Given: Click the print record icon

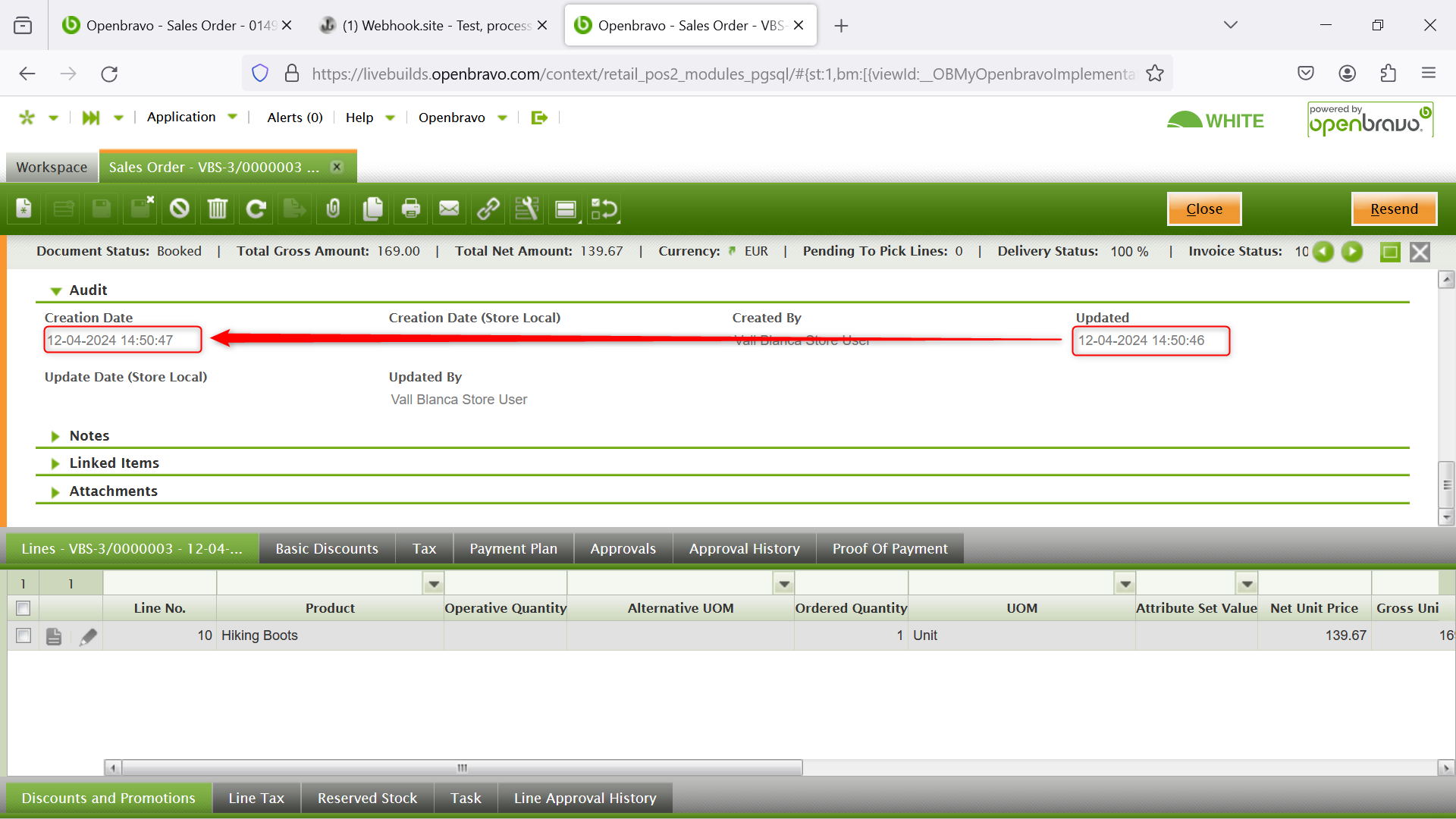Looking at the screenshot, I should (411, 209).
